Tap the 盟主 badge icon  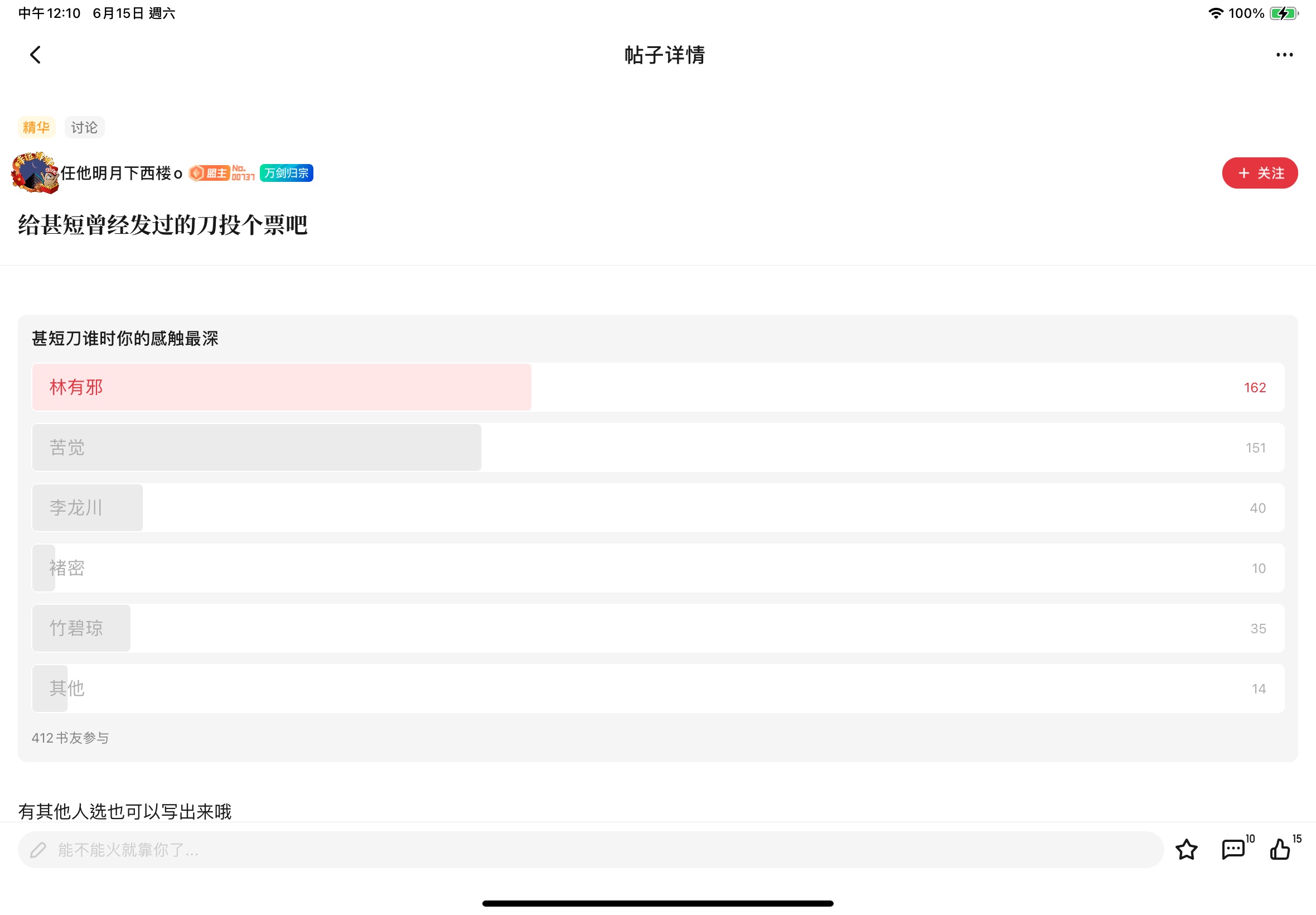[x=210, y=173]
